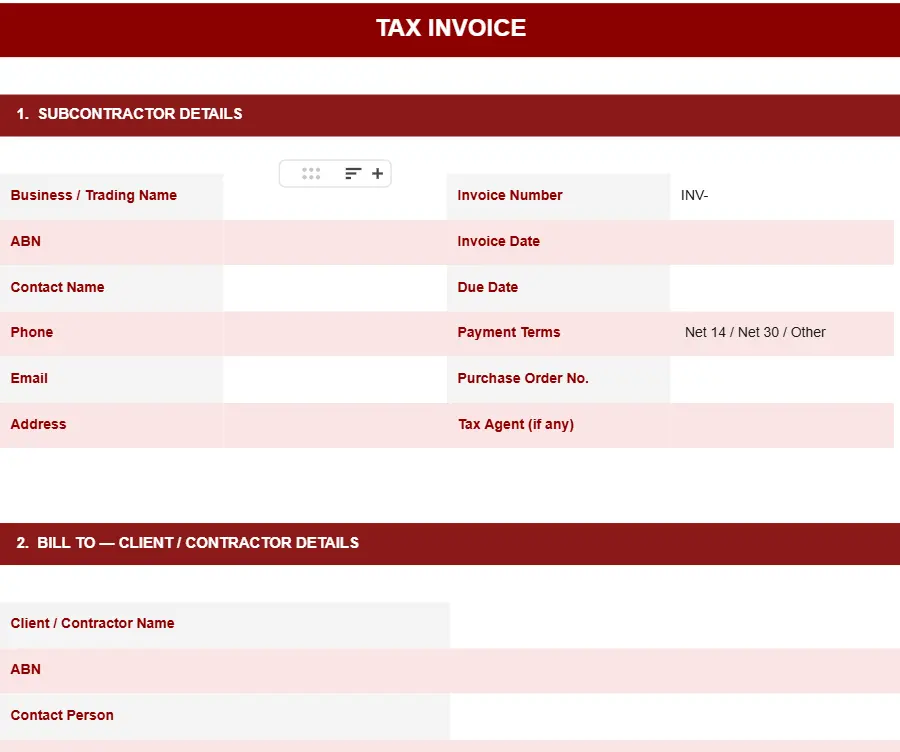
Task: Click the Client / Contractor Name value cell
Action: 674,624
